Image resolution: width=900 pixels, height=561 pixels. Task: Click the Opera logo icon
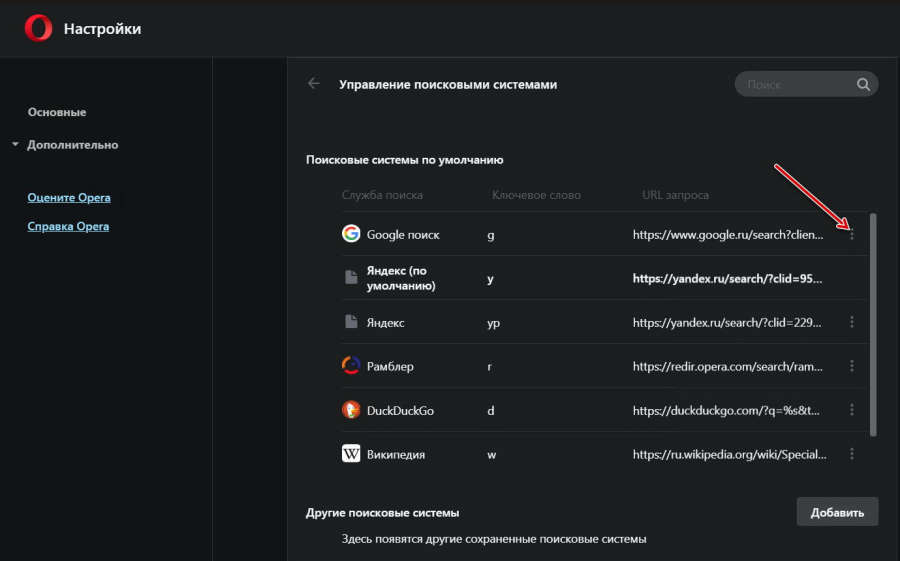(x=38, y=28)
